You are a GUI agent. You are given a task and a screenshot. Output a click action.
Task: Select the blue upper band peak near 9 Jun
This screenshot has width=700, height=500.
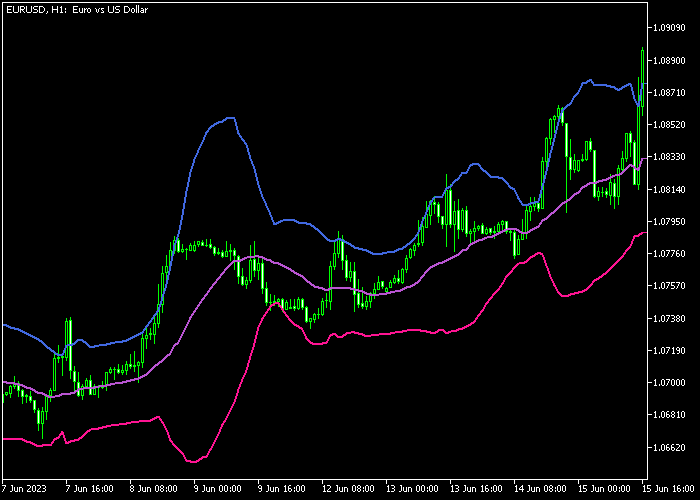click(x=230, y=118)
